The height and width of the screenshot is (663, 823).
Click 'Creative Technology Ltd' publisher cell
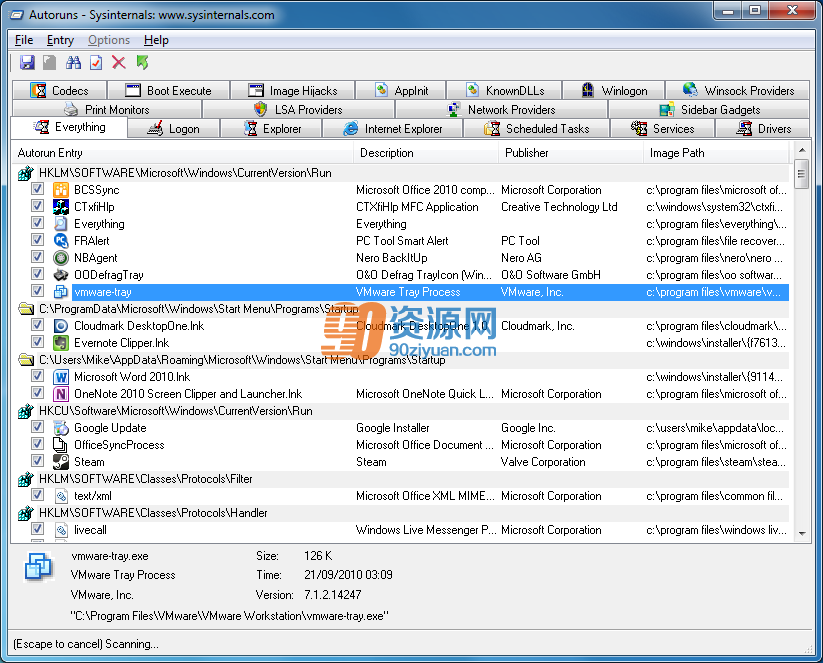559,207
